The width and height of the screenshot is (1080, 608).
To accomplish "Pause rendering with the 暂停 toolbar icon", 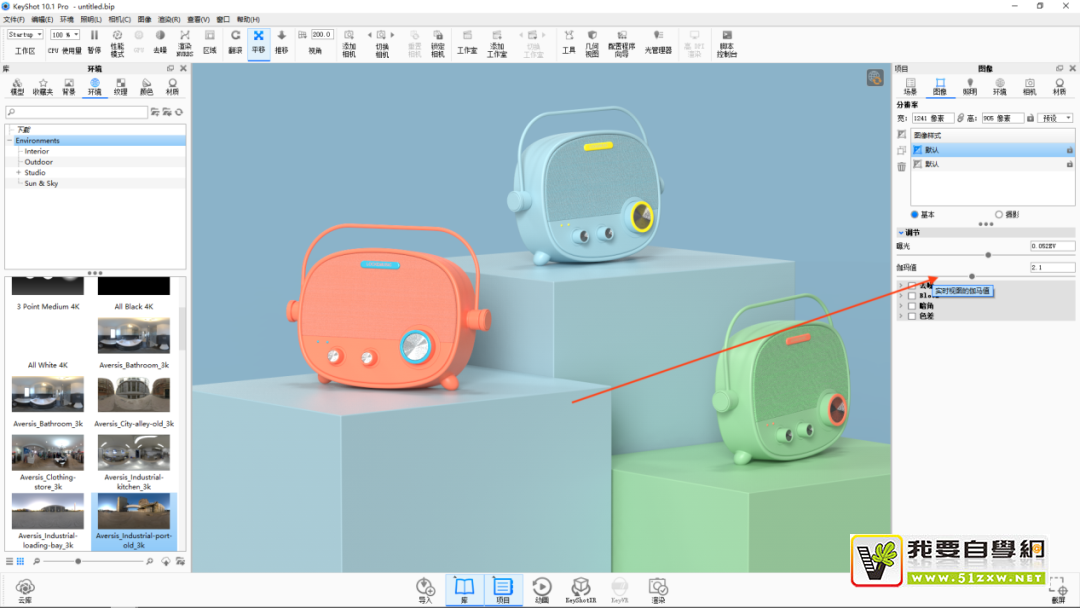I will (94, 42).
